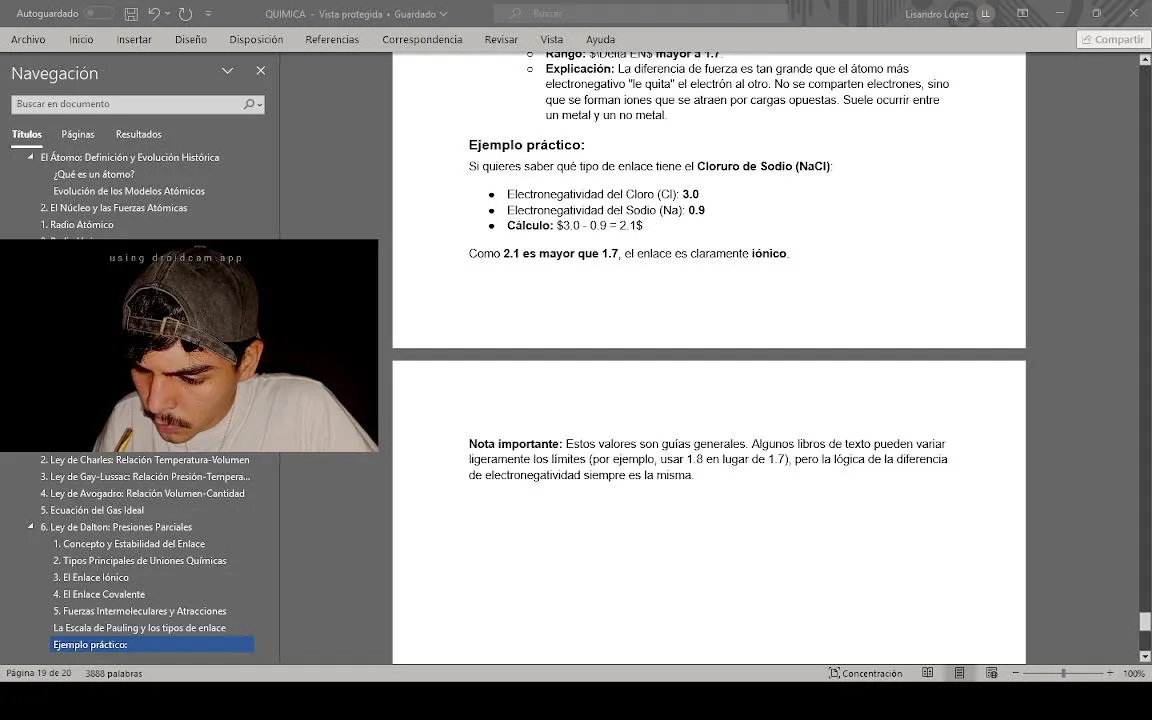Go to La Escala de Pauling heading
This screenshot has height=720, width=1152.
coord(139,628)
